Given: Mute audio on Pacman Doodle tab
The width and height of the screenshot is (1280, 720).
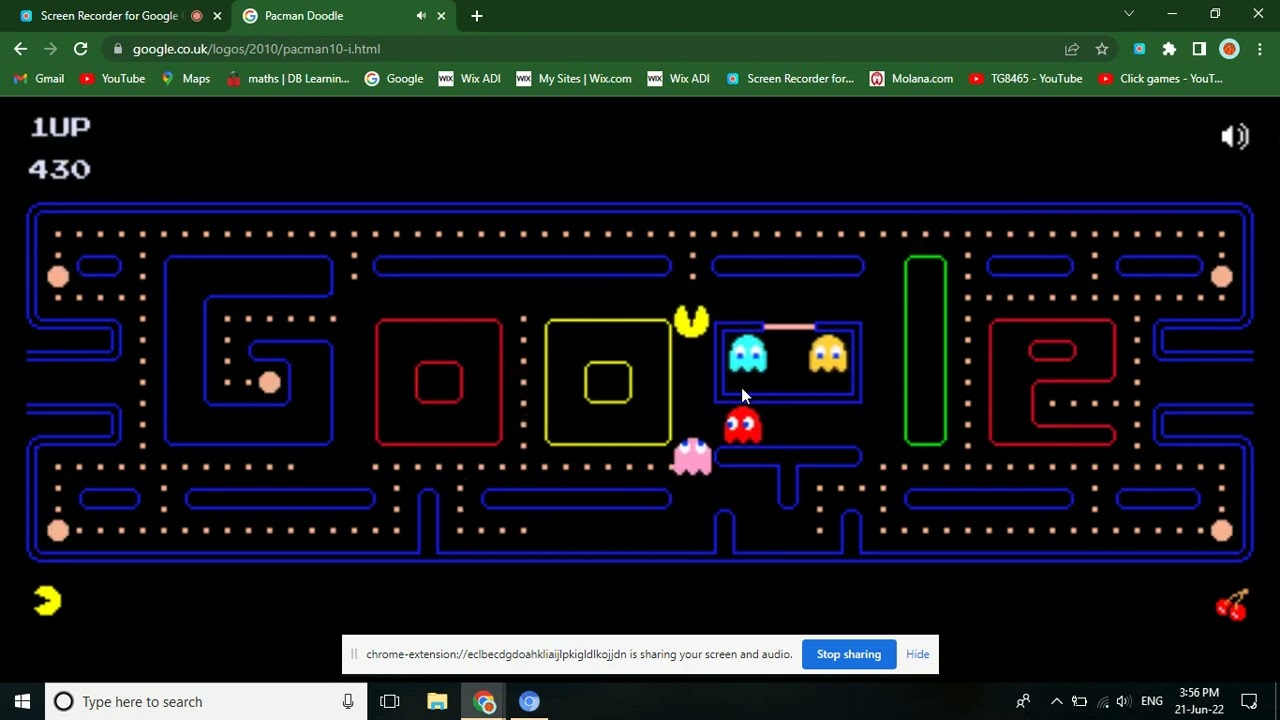Looking at the screenshot, I should tap(421, 16).
